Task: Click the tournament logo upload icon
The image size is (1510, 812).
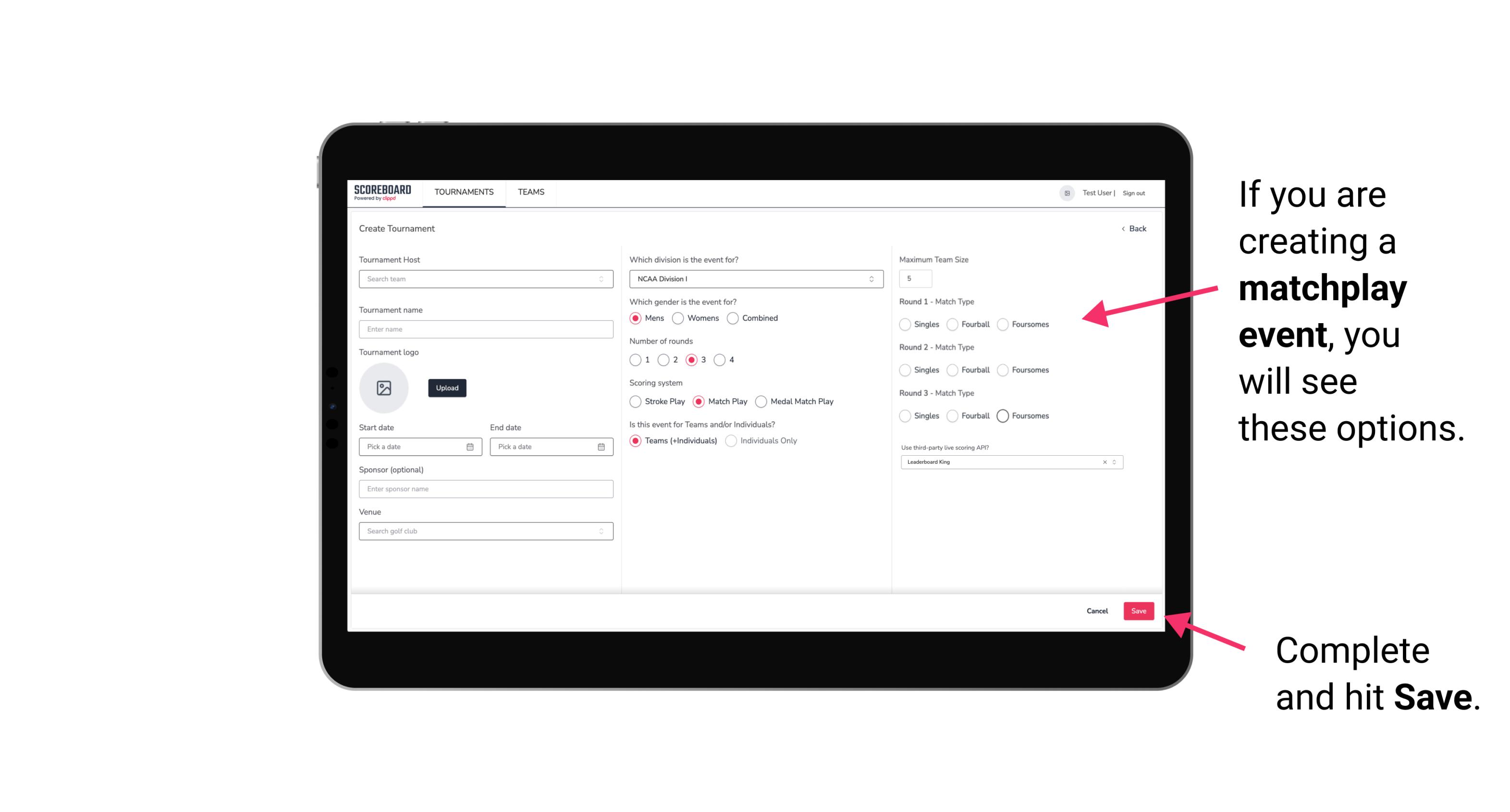Action: coord(384,388)
